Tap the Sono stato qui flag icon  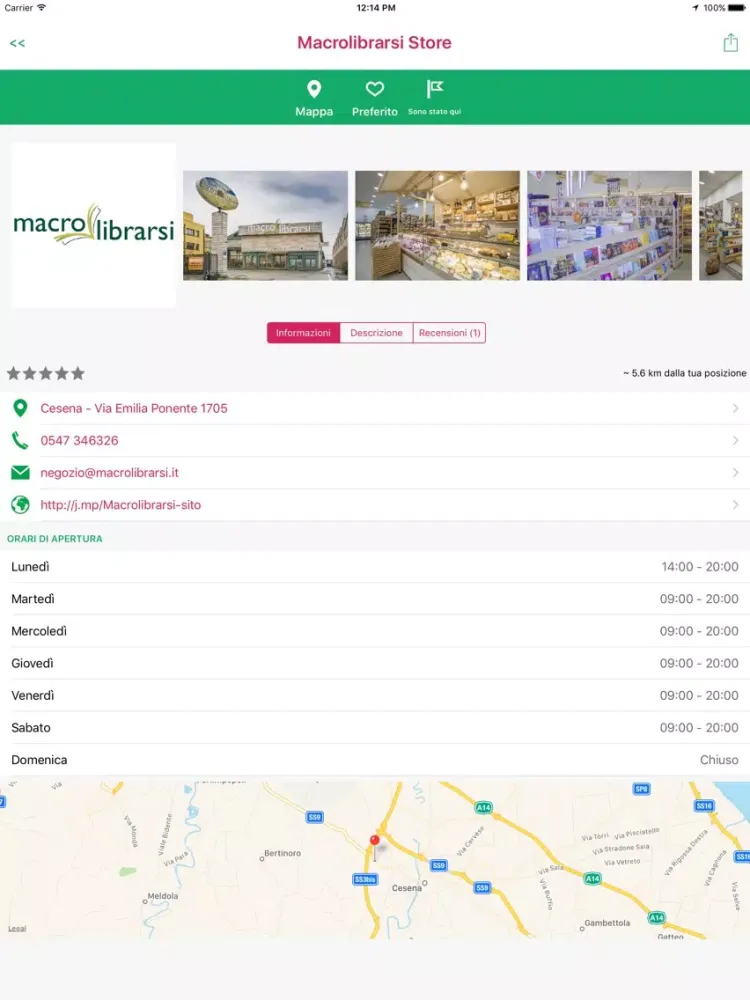click(434, 89)
